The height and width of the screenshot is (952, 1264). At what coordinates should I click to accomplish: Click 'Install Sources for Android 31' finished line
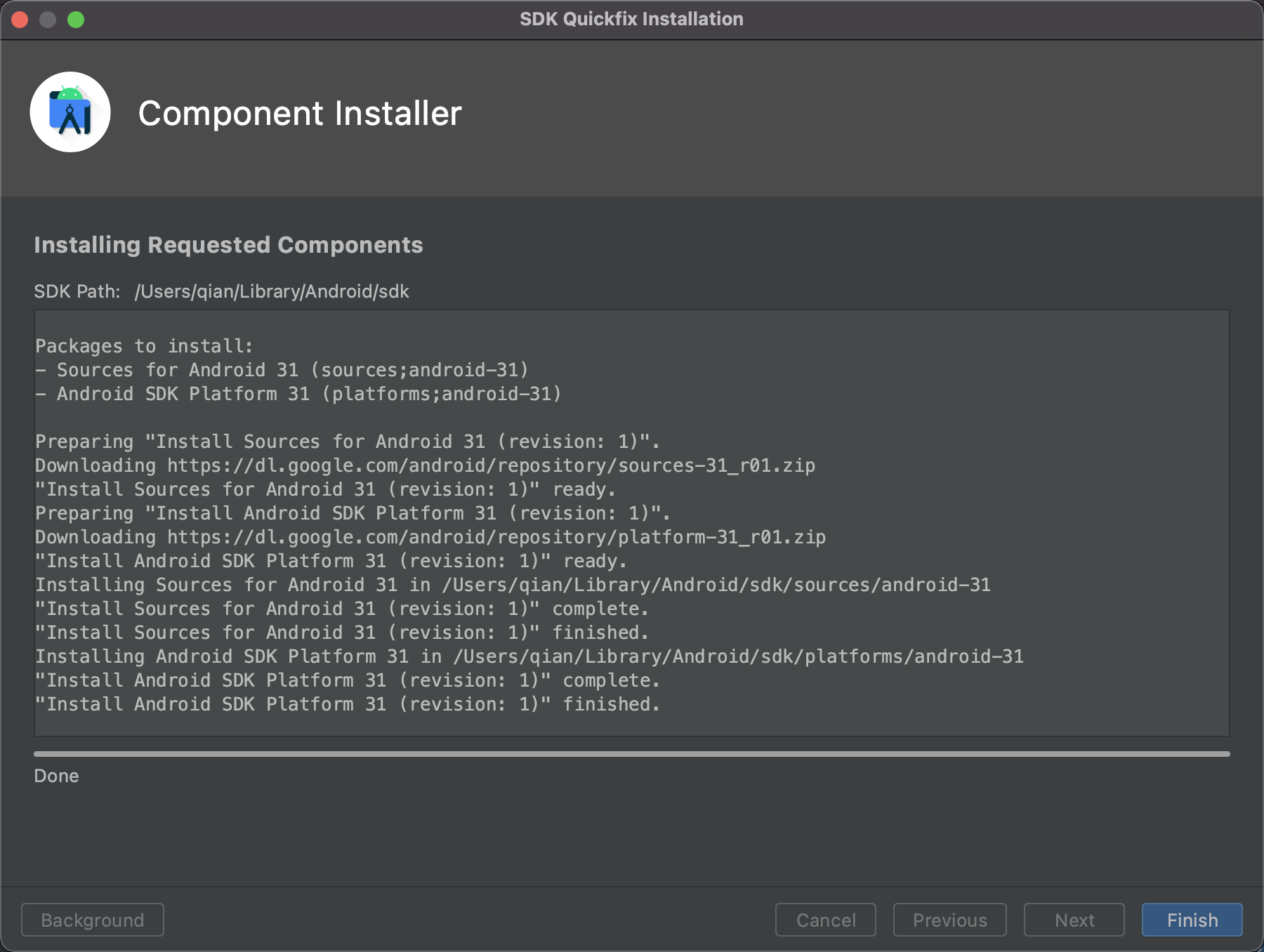[x=342, y=633]
